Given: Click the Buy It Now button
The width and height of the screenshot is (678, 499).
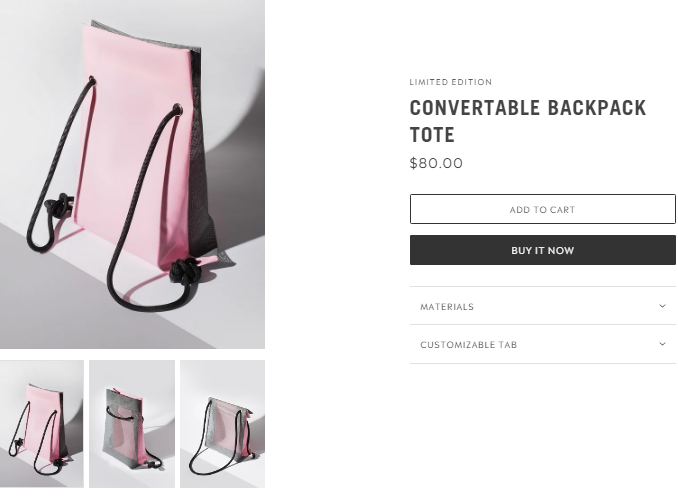Looking at the screenshot, I should click(543, 250).
